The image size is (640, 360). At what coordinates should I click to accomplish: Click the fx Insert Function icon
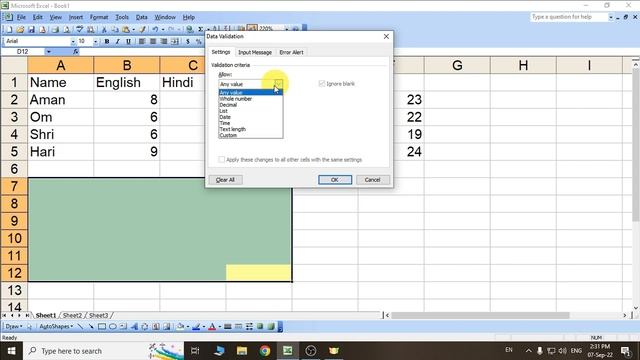(x=76, y=52)
